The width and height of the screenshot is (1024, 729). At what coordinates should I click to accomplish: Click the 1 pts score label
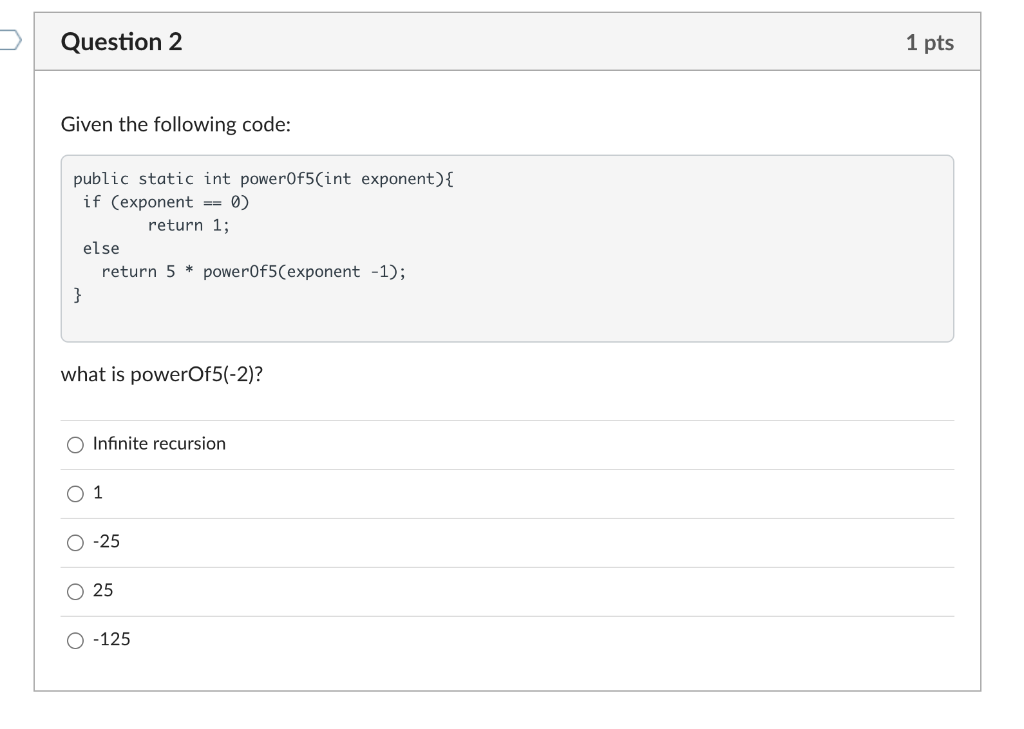929,42
